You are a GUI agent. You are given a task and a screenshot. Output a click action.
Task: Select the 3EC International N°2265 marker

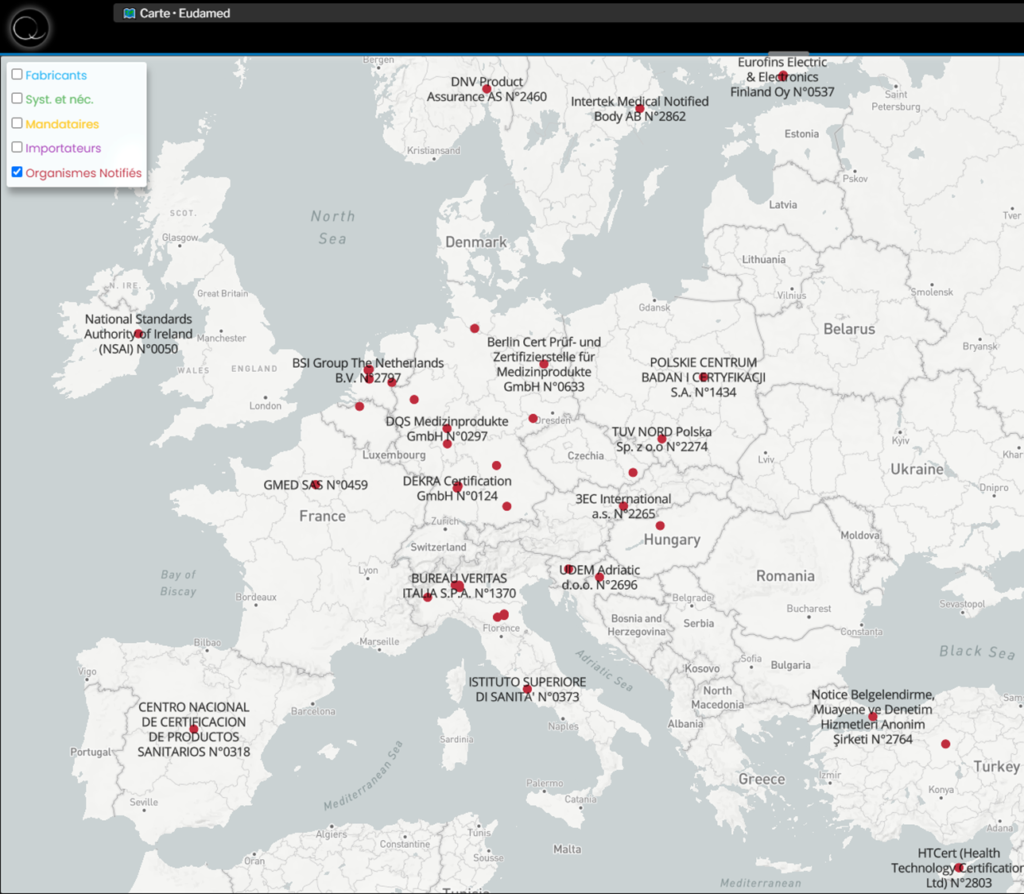click(623, 506)
